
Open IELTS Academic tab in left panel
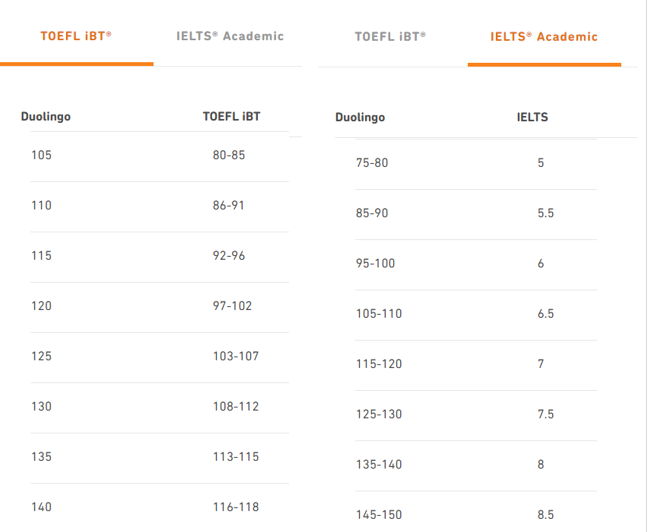pyautogui.click(x=230, y=36)
